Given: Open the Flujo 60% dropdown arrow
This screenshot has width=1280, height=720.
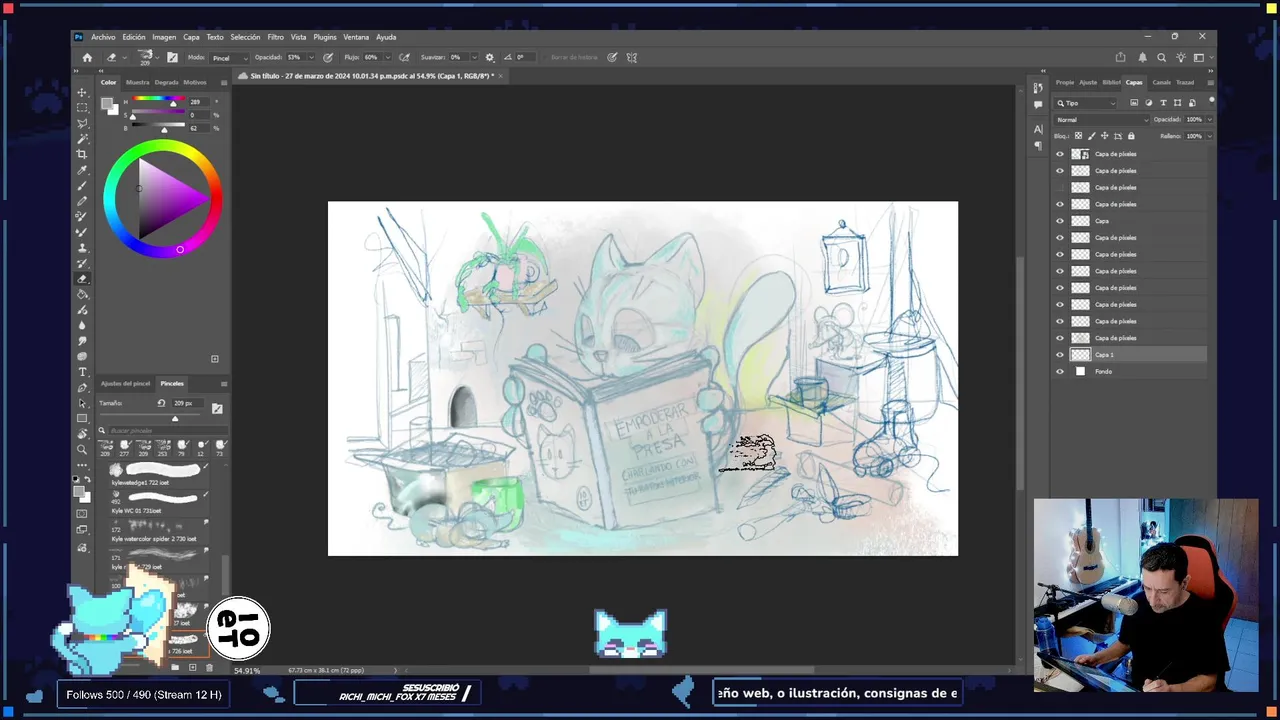Looking at the screenshot, I should [388, 58].
